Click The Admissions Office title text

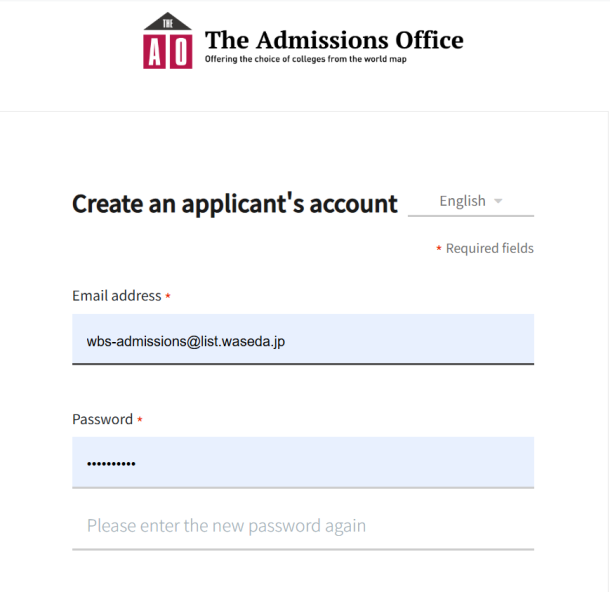pyautogui.click(x=334, y=40)
